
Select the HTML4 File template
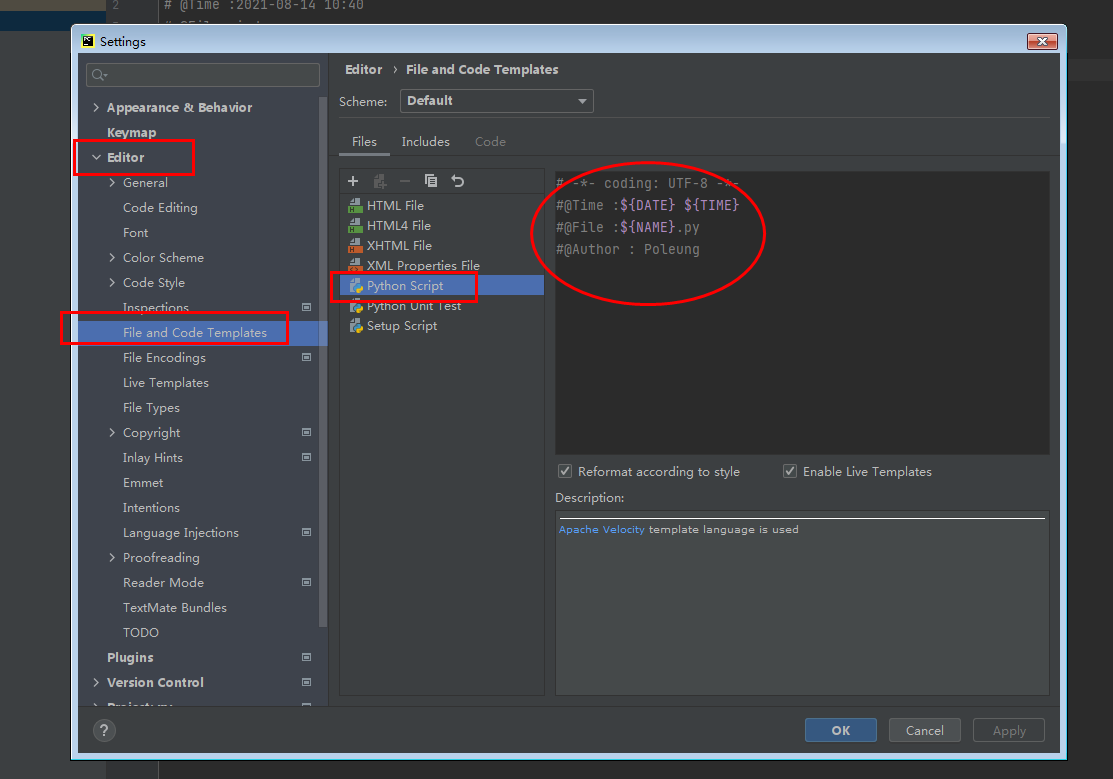point(442,226)
